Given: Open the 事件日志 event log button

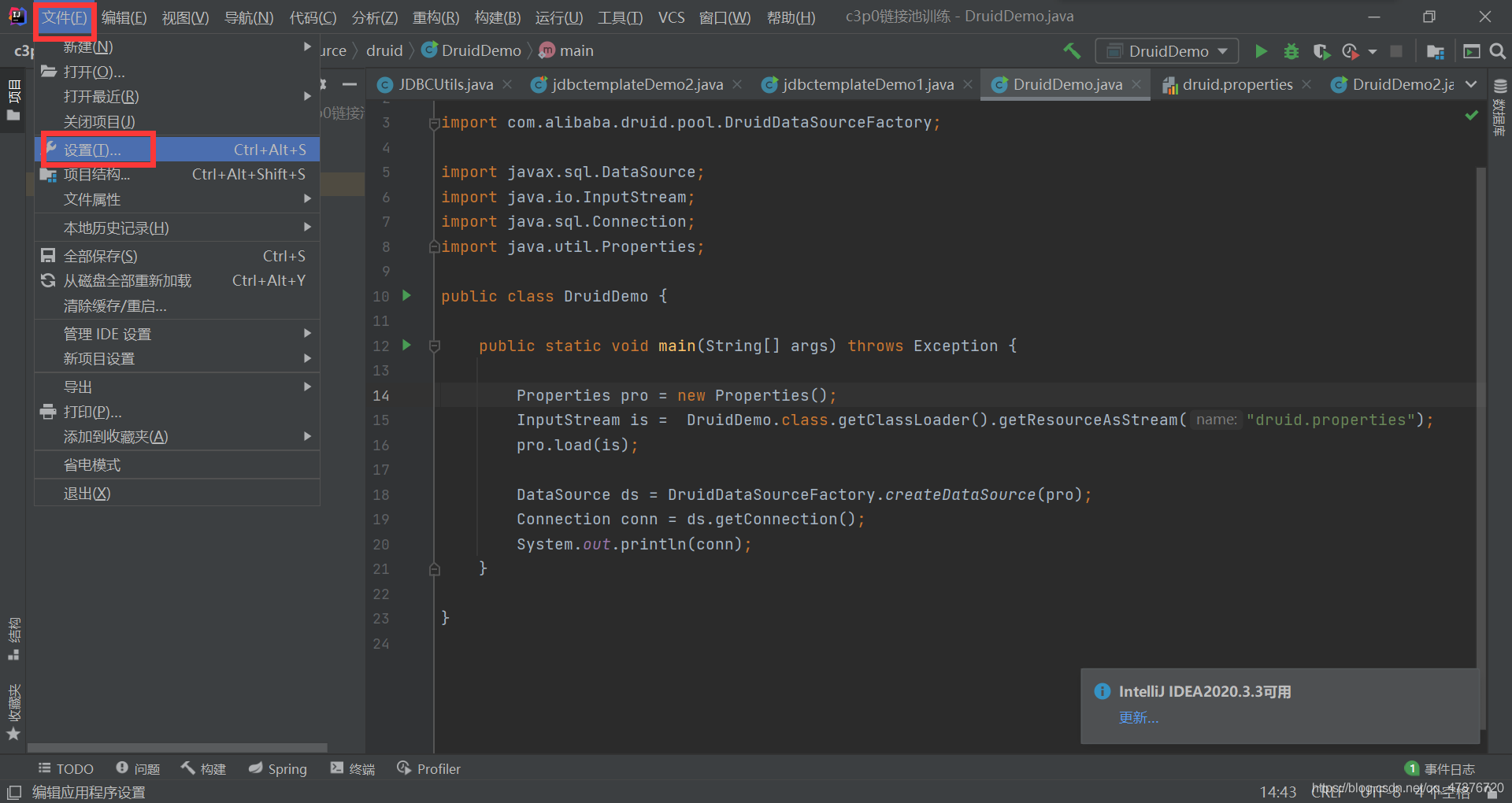Looking at the screenshot, I should point(1440,768).
